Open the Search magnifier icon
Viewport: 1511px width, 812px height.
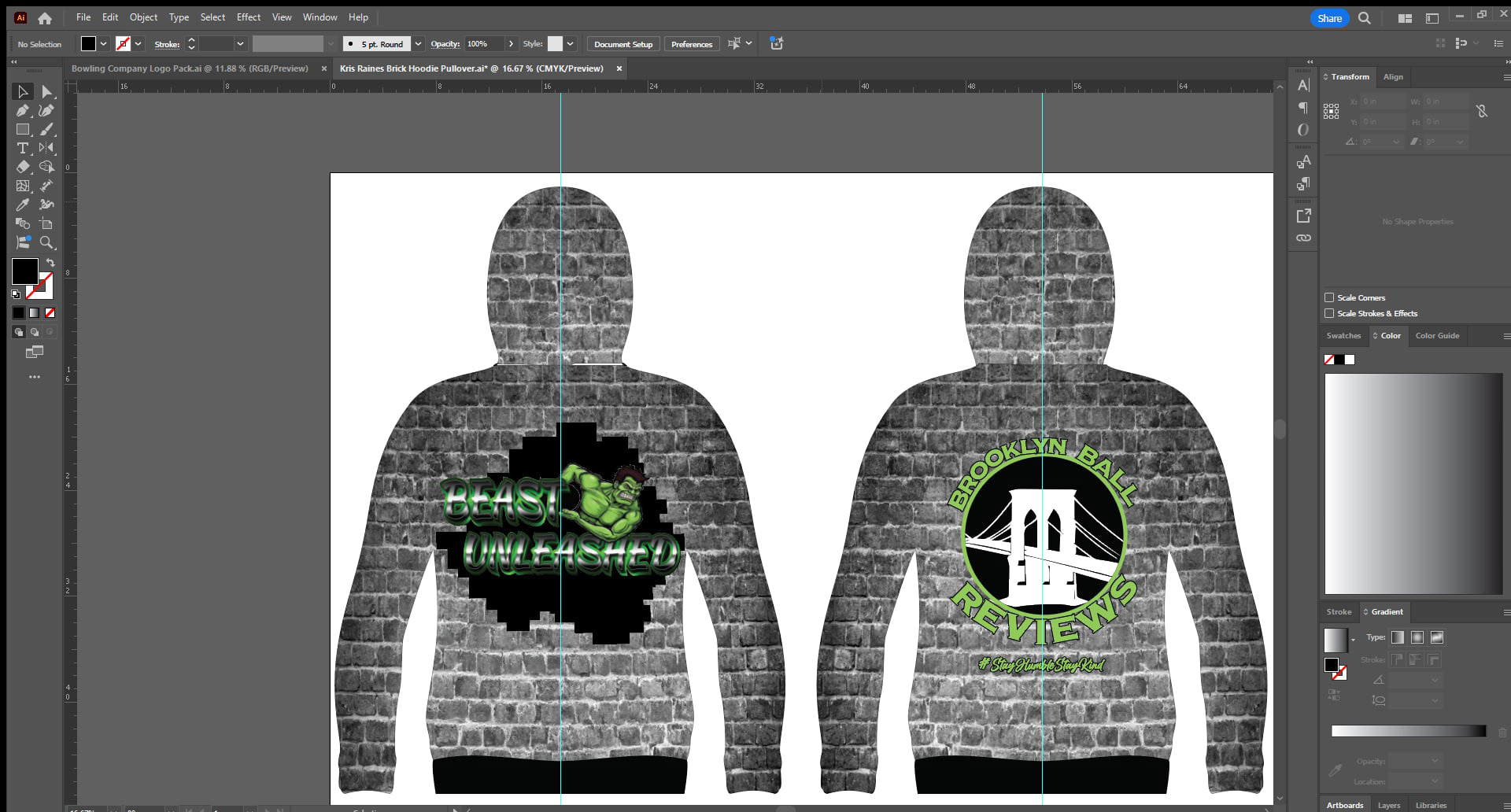click(1365, 18)
